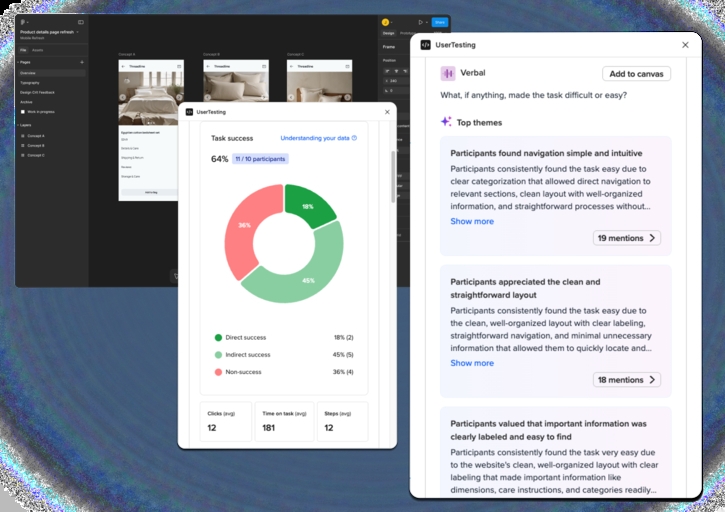Screen dimensions: 725x512
Task: Click the Direct success legend dot
Action: [x=218, y=337]
